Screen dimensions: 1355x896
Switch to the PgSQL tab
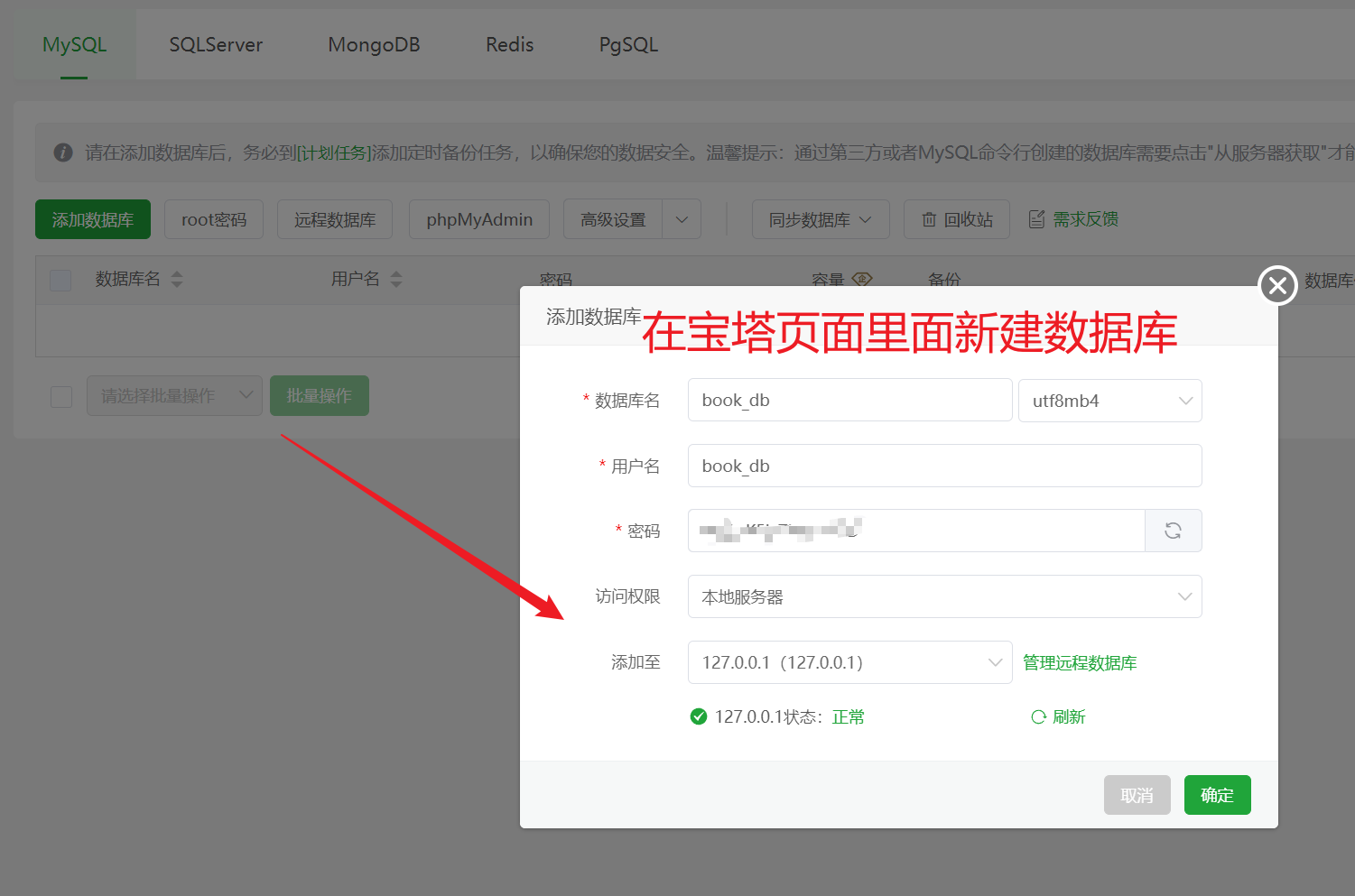point(628,44)
